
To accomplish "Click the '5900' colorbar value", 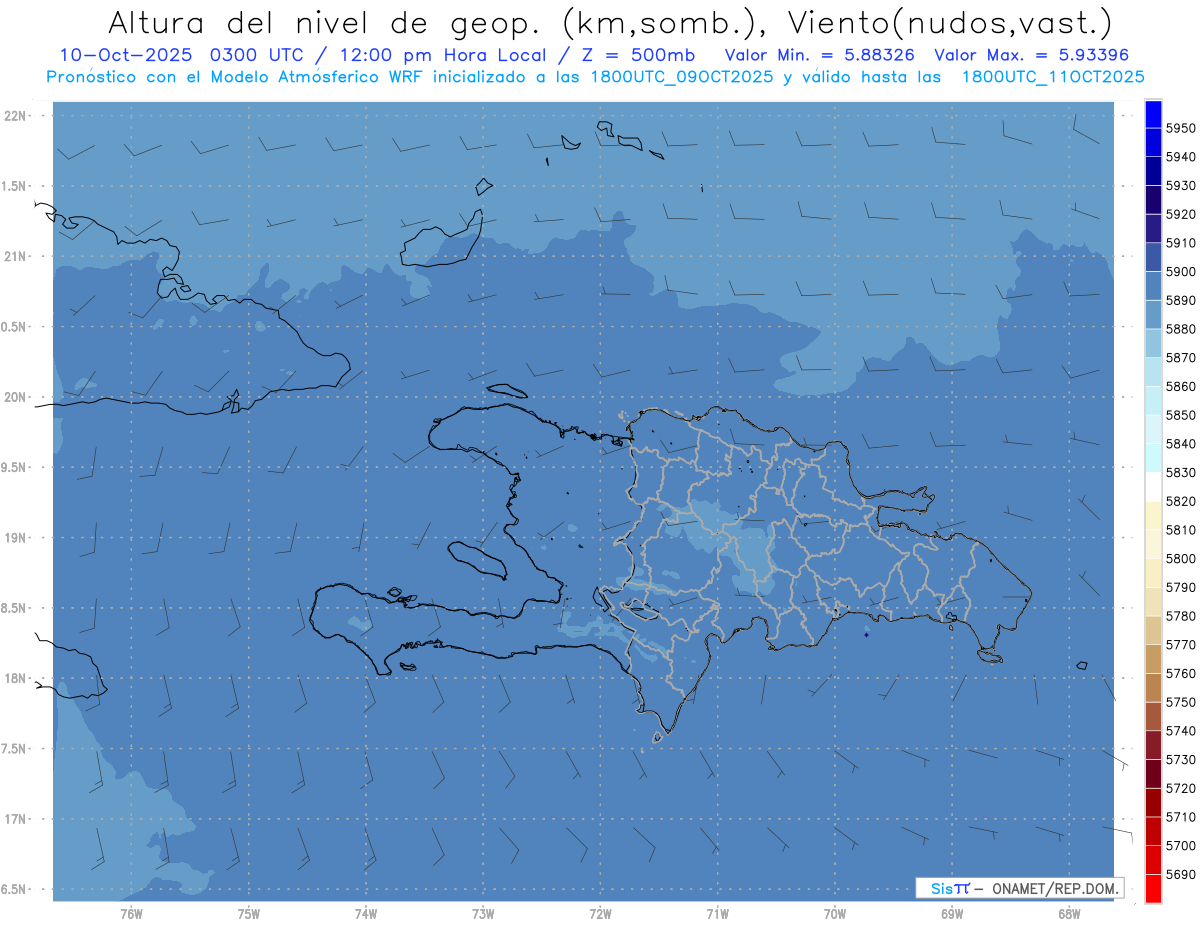I will coord(1180,271).
